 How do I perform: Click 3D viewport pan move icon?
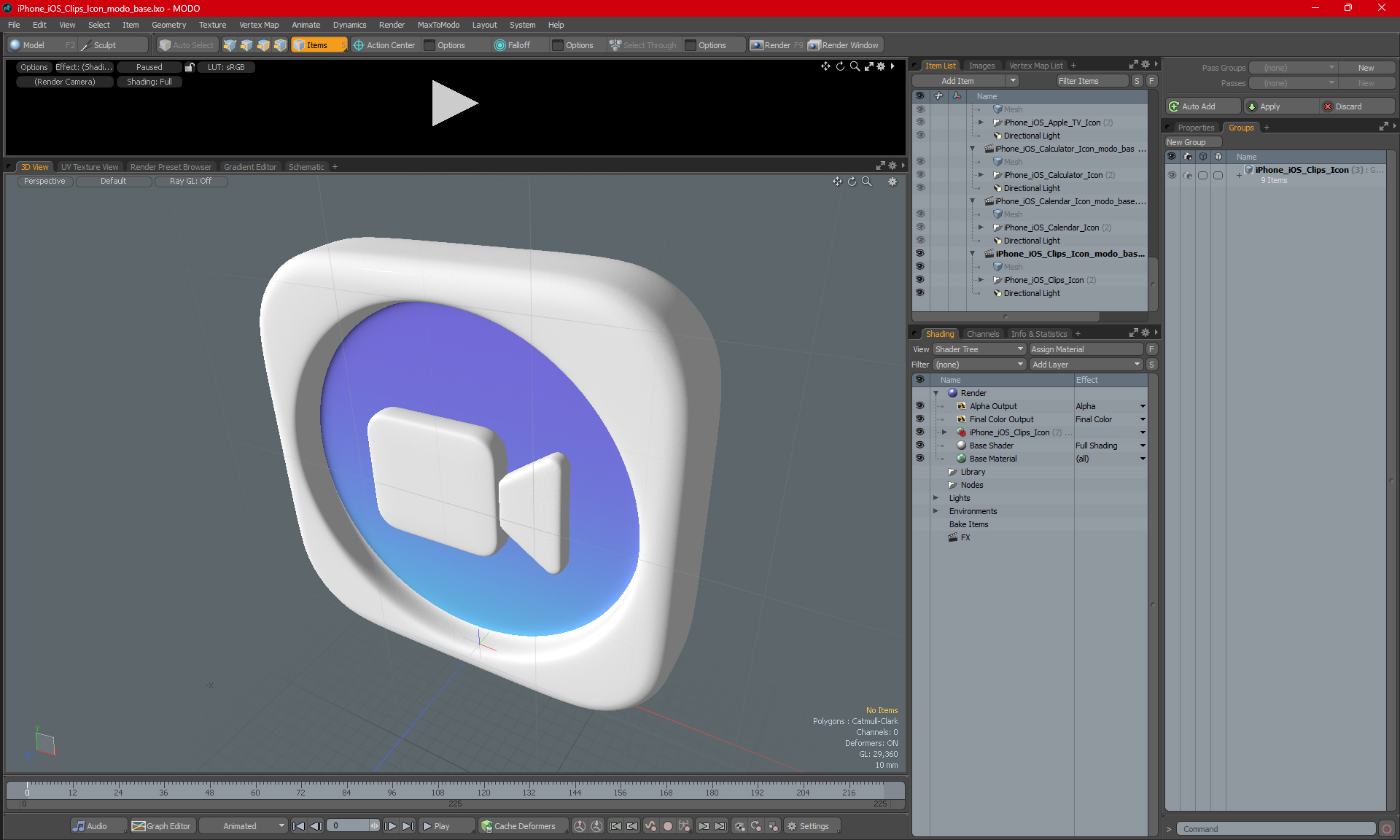[837, 182]
